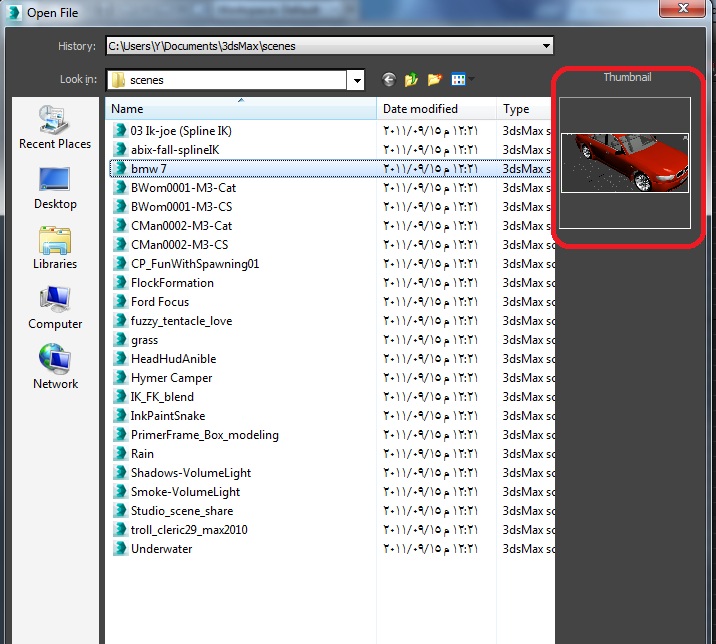Close the Open File dialog

coord(683,8)
